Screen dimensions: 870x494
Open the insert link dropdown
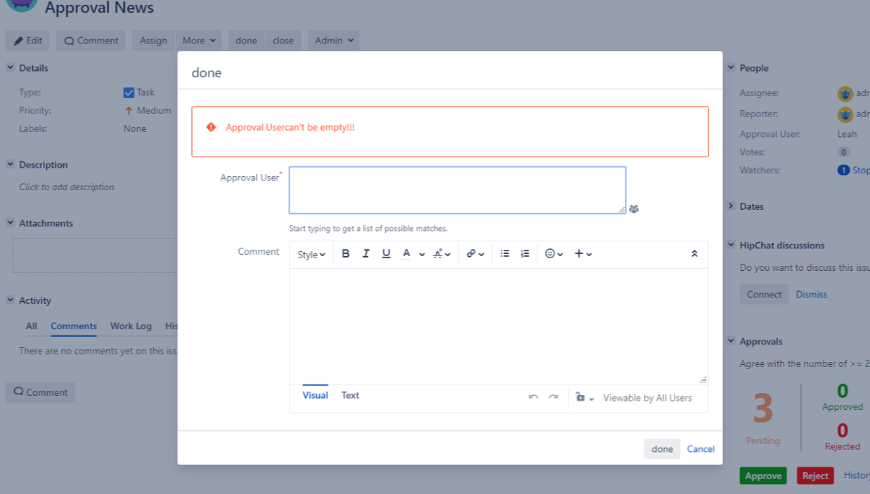point(475,254)
